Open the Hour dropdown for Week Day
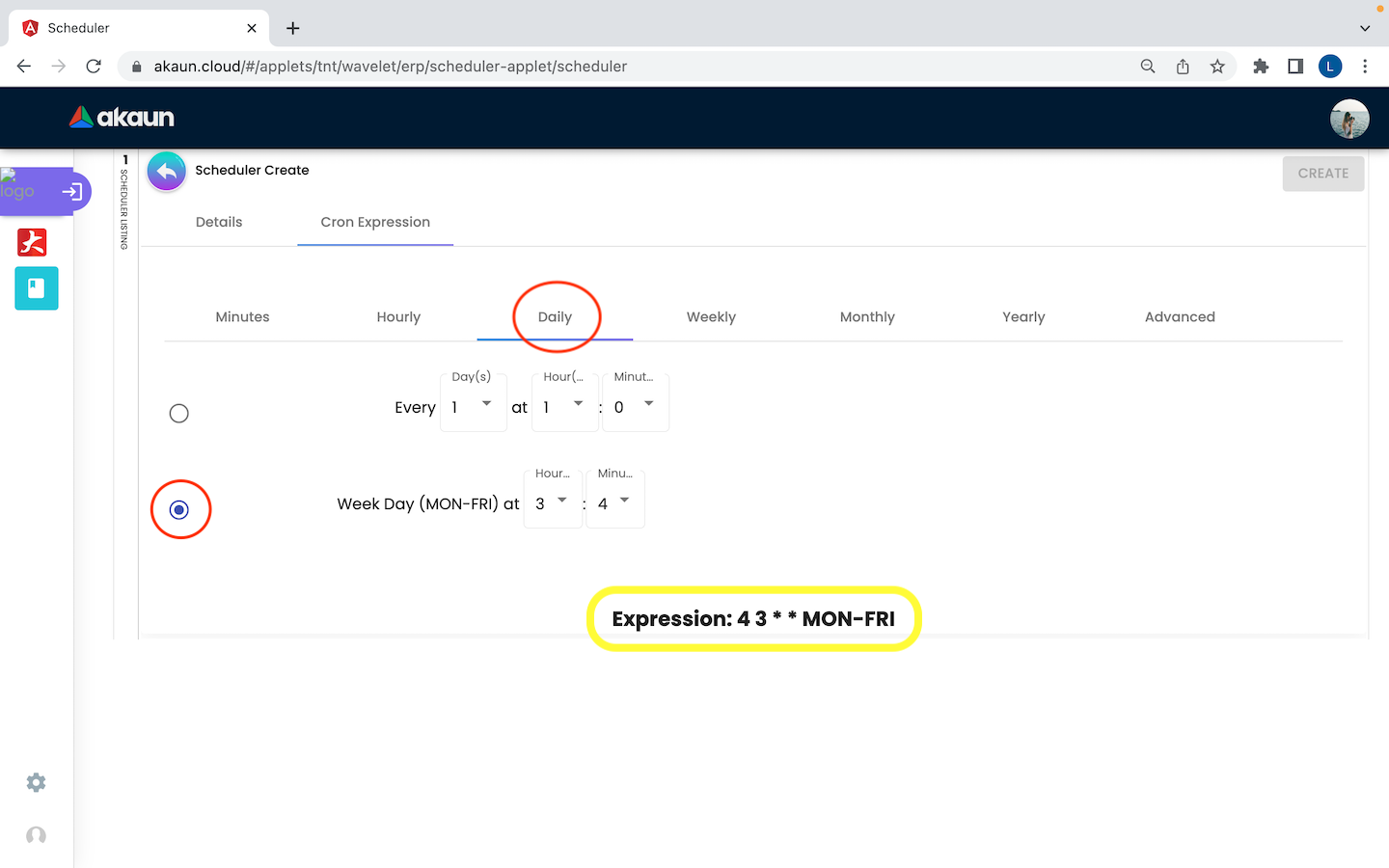 (x=552, y=502)
